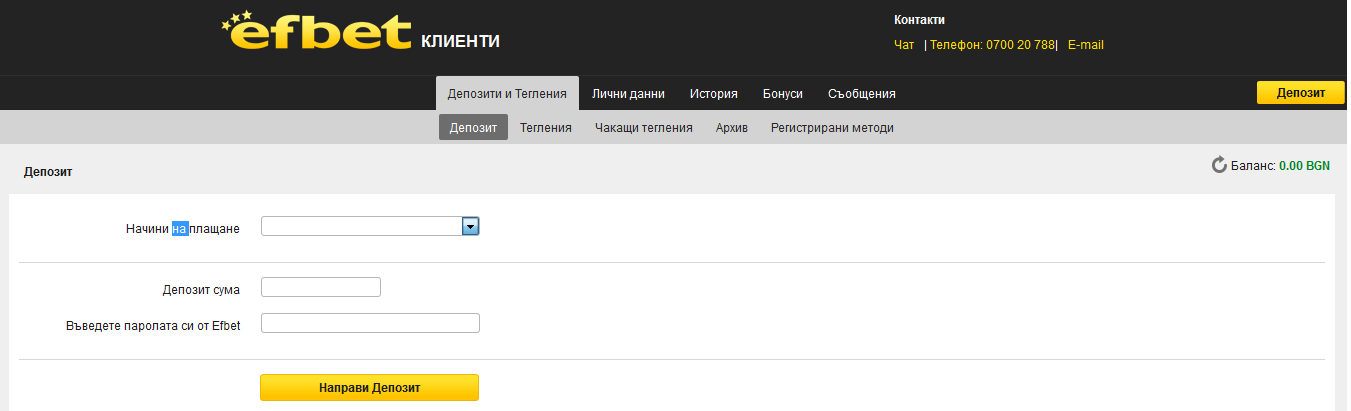Refresh balance using the circular arrow icon
This screenshot has height=411, width=1351.
[1219, 165]
